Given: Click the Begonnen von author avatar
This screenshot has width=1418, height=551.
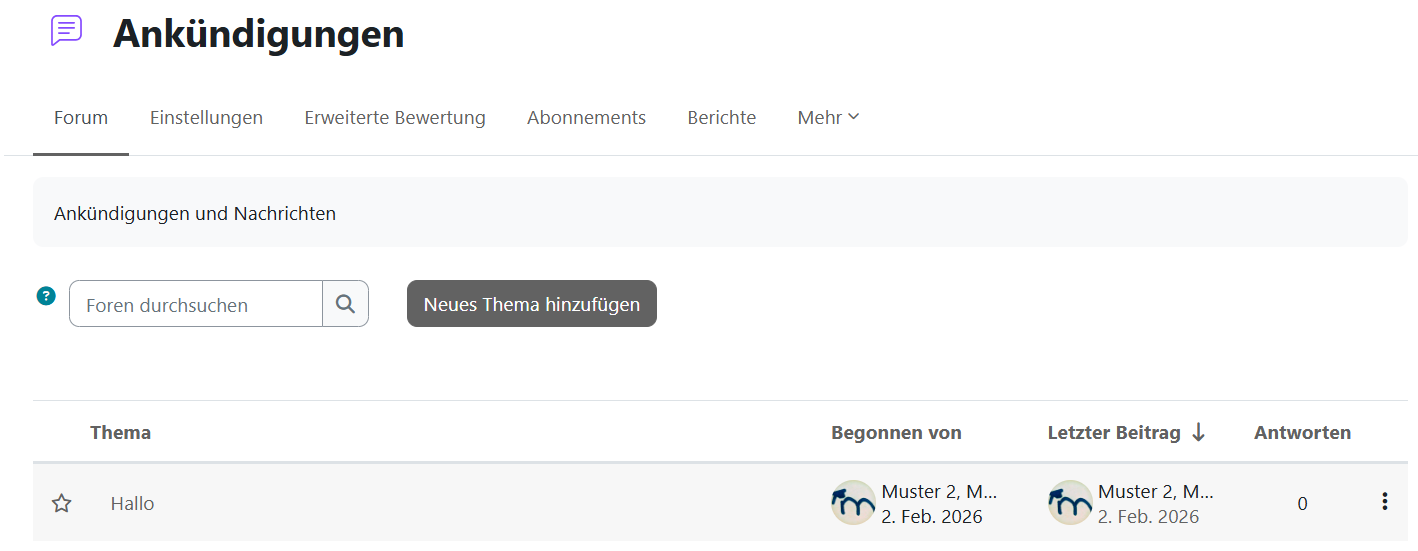Looking at the screenshot, I should (x=853, y=503).
